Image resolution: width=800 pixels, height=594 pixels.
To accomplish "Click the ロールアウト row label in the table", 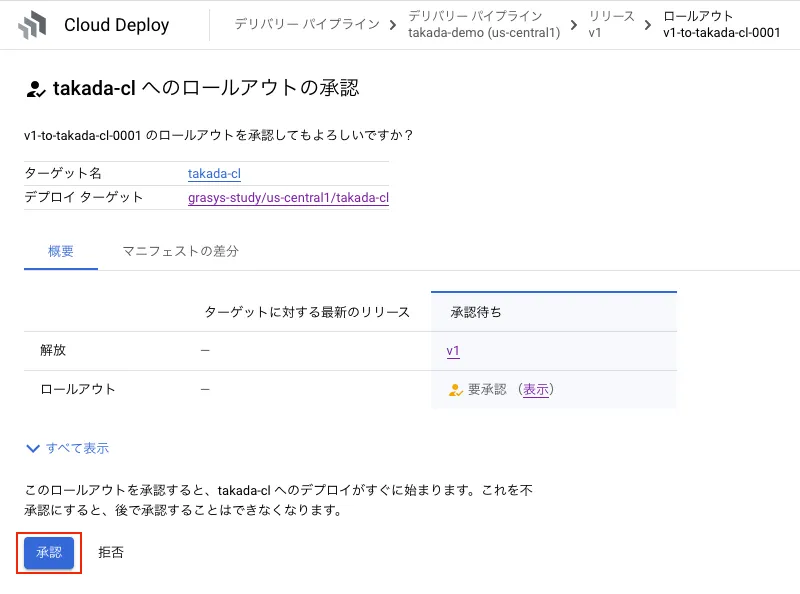I will pyautogui.click(x=78, y=389).
